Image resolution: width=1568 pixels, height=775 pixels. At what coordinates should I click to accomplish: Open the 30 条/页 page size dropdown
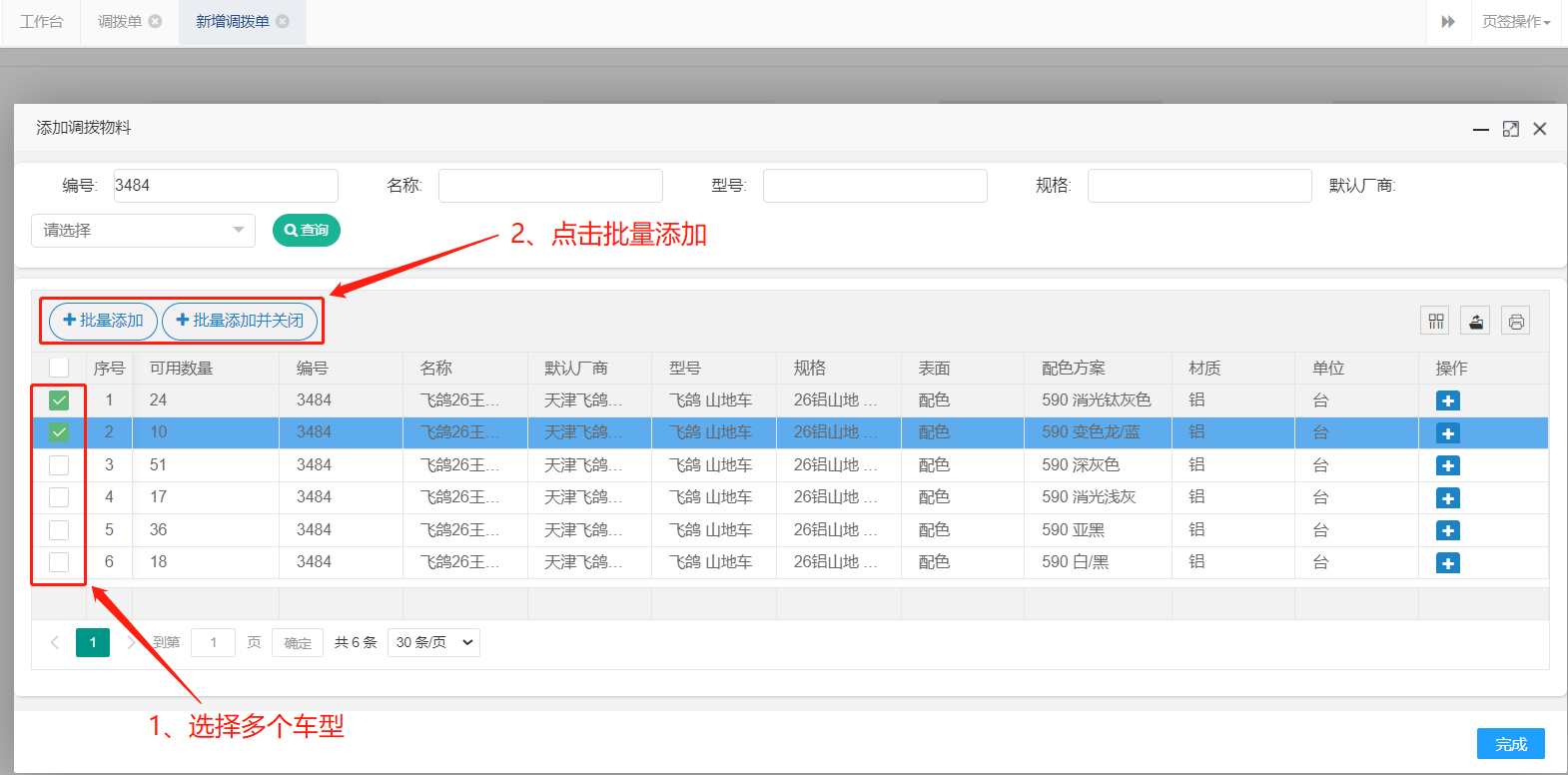[x=435, y=642]
